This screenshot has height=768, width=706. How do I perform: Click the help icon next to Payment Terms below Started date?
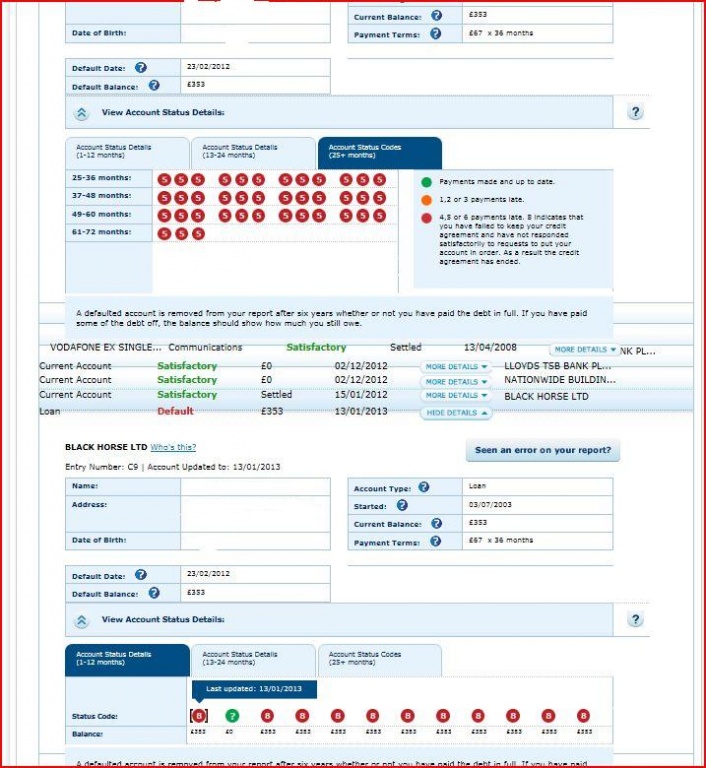point(436,541)
